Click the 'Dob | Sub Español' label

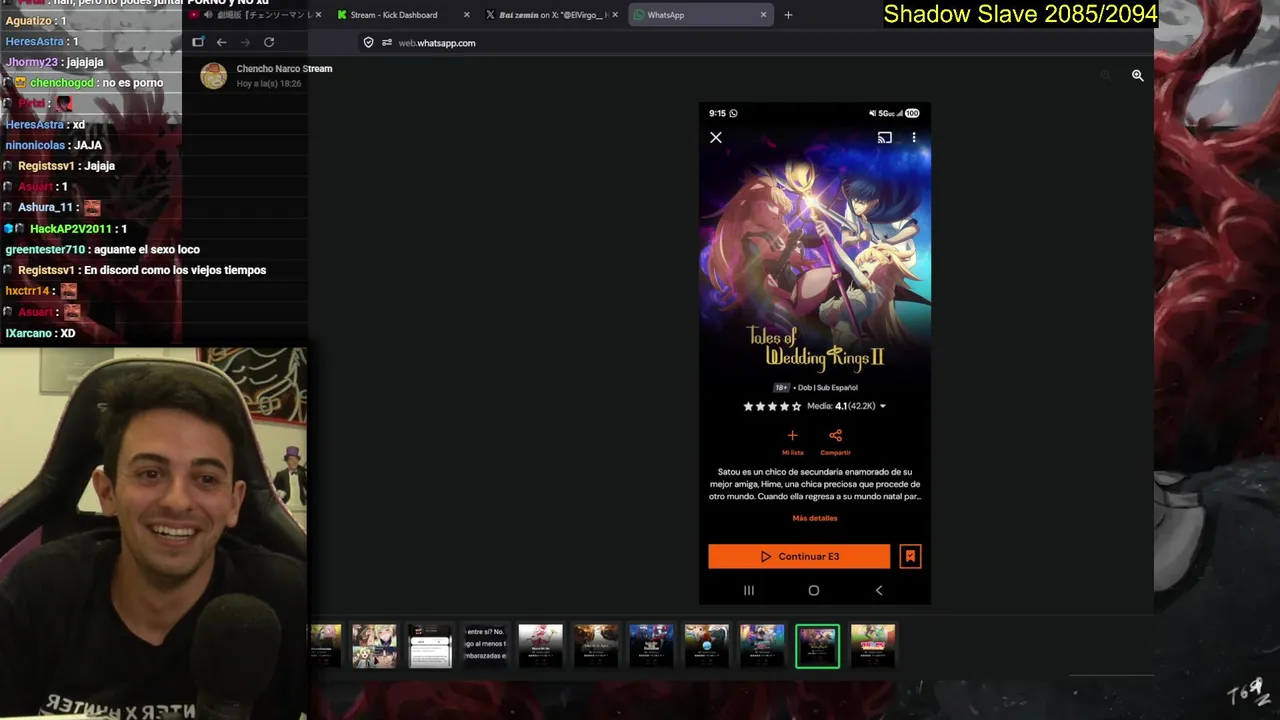(828, 387)
